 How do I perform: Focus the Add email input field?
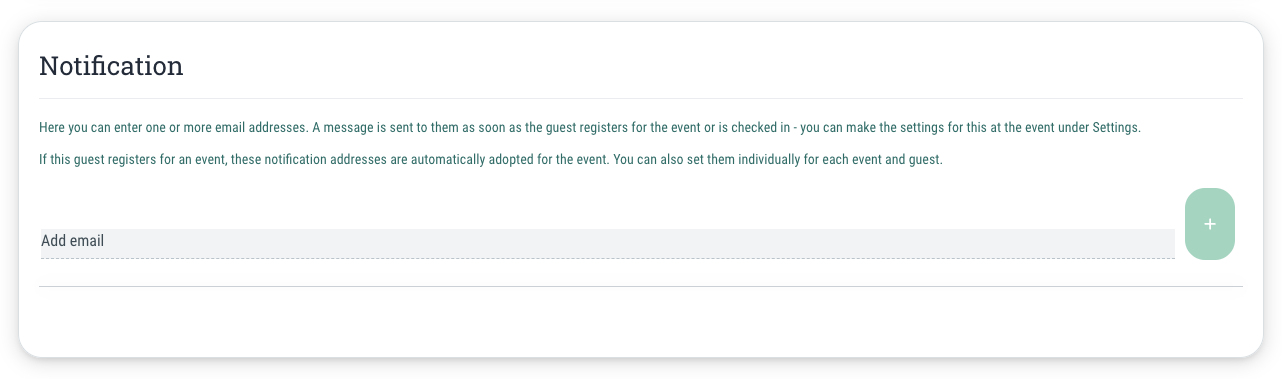(x=607, y=243)
